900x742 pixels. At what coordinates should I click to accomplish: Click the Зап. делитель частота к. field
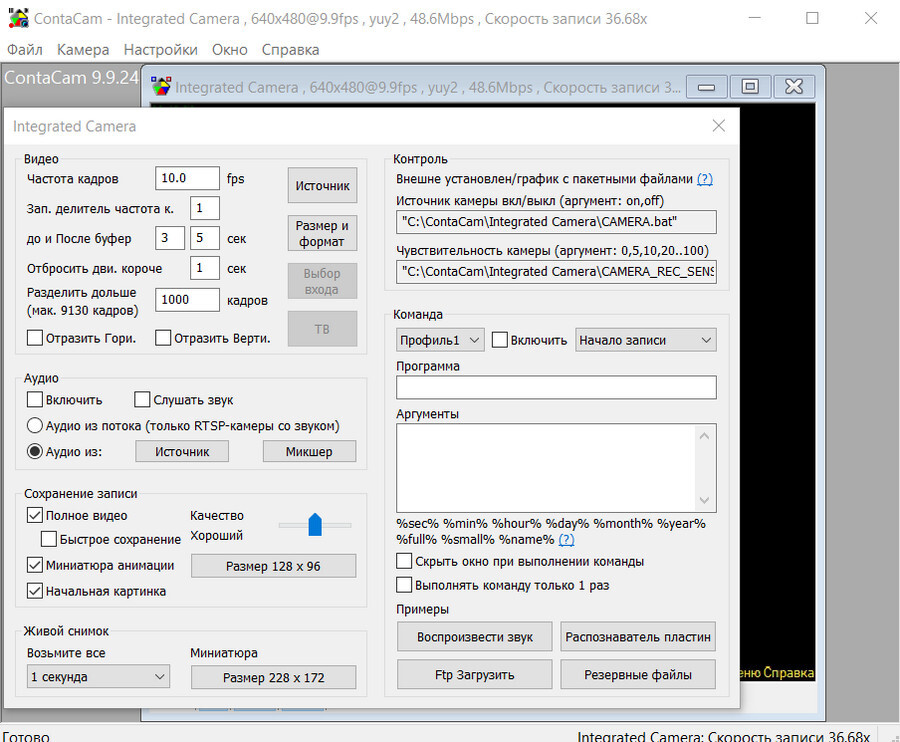205,208
